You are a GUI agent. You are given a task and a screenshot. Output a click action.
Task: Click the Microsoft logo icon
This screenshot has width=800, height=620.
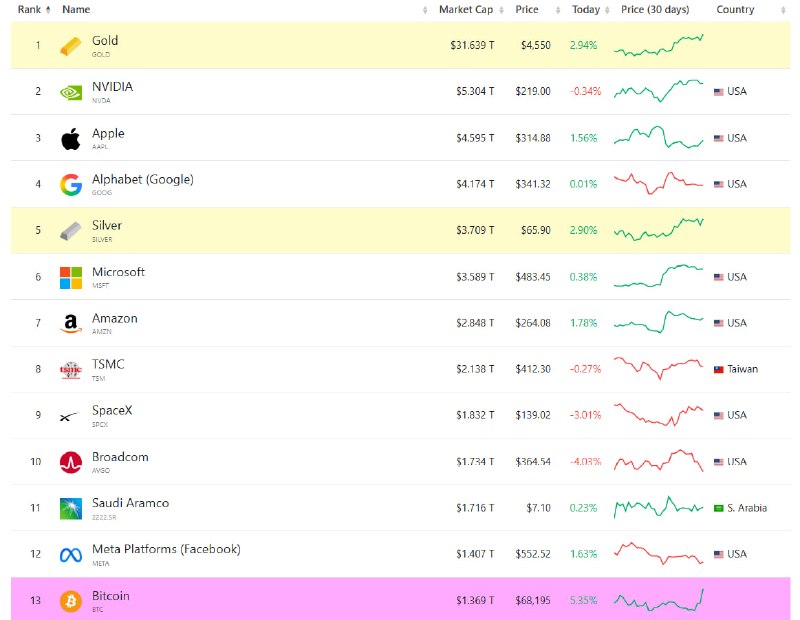pos(70,278)
